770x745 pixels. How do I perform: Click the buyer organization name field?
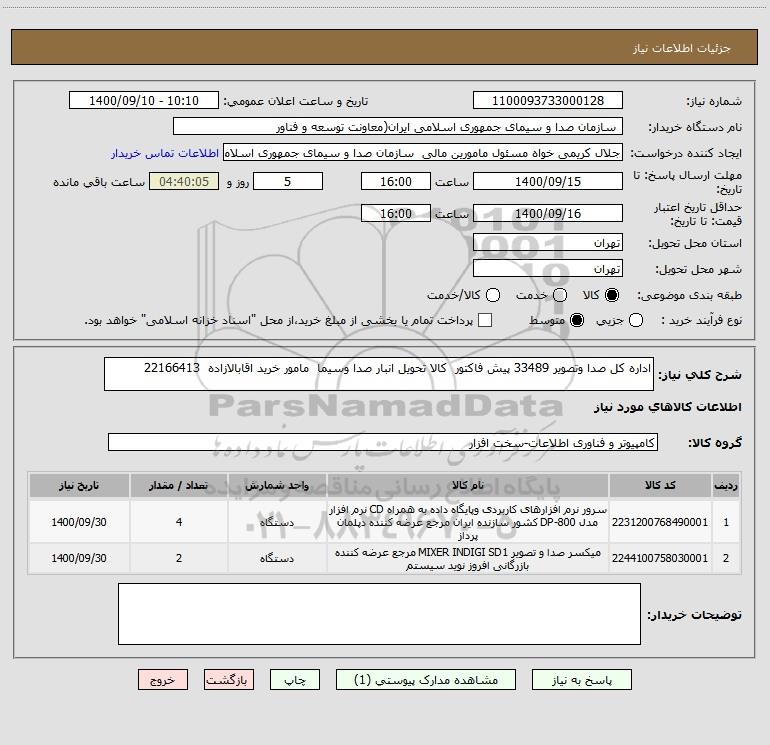[398, 126]
